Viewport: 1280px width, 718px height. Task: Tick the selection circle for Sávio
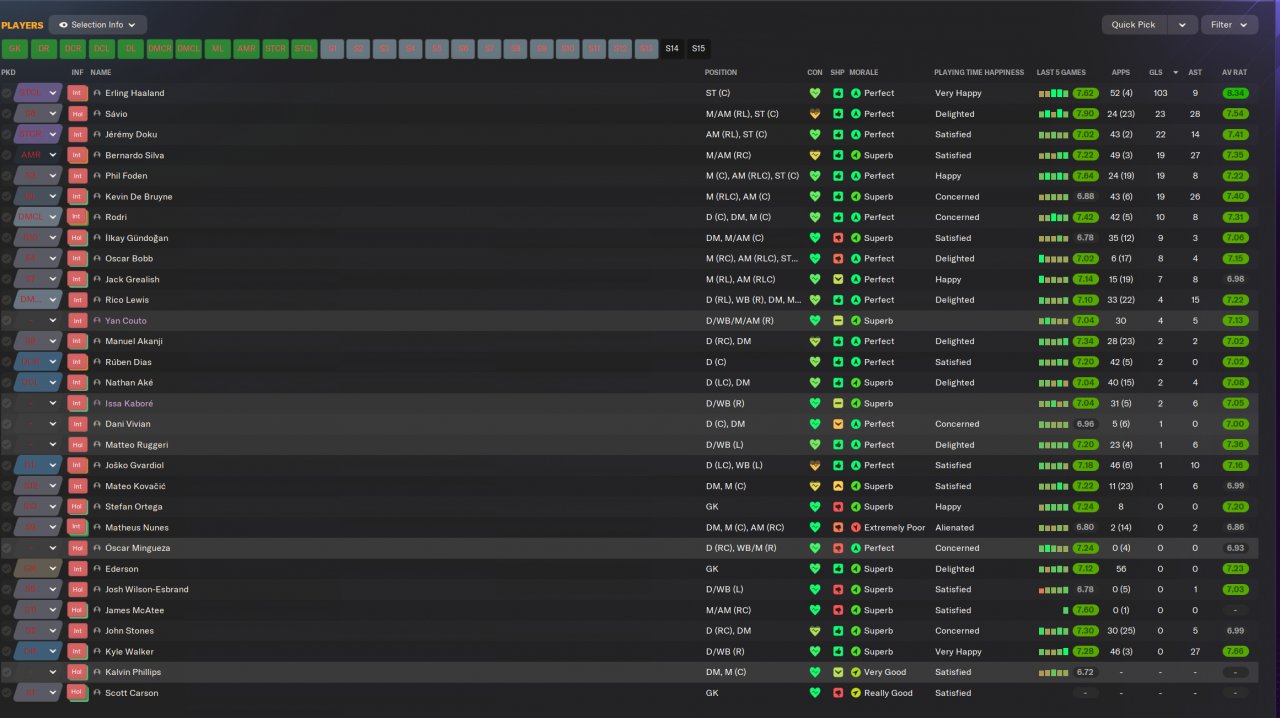pos(7,114)
